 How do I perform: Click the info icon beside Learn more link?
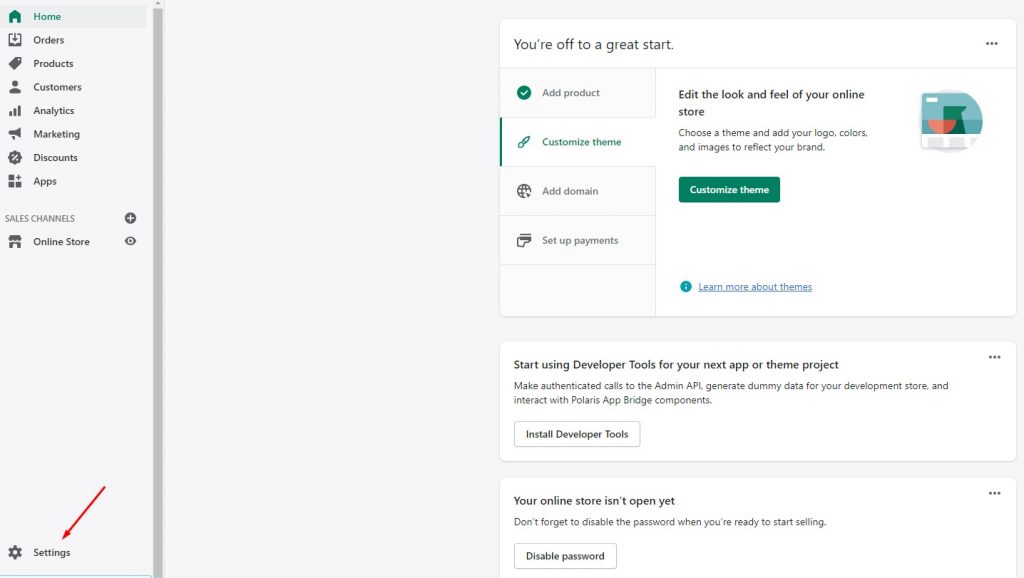tap(686, 287)
